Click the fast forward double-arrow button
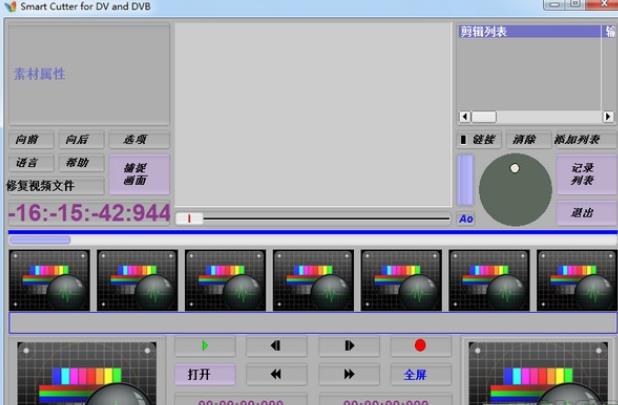Viewport: 618px width, 405px height. (349, 374)
